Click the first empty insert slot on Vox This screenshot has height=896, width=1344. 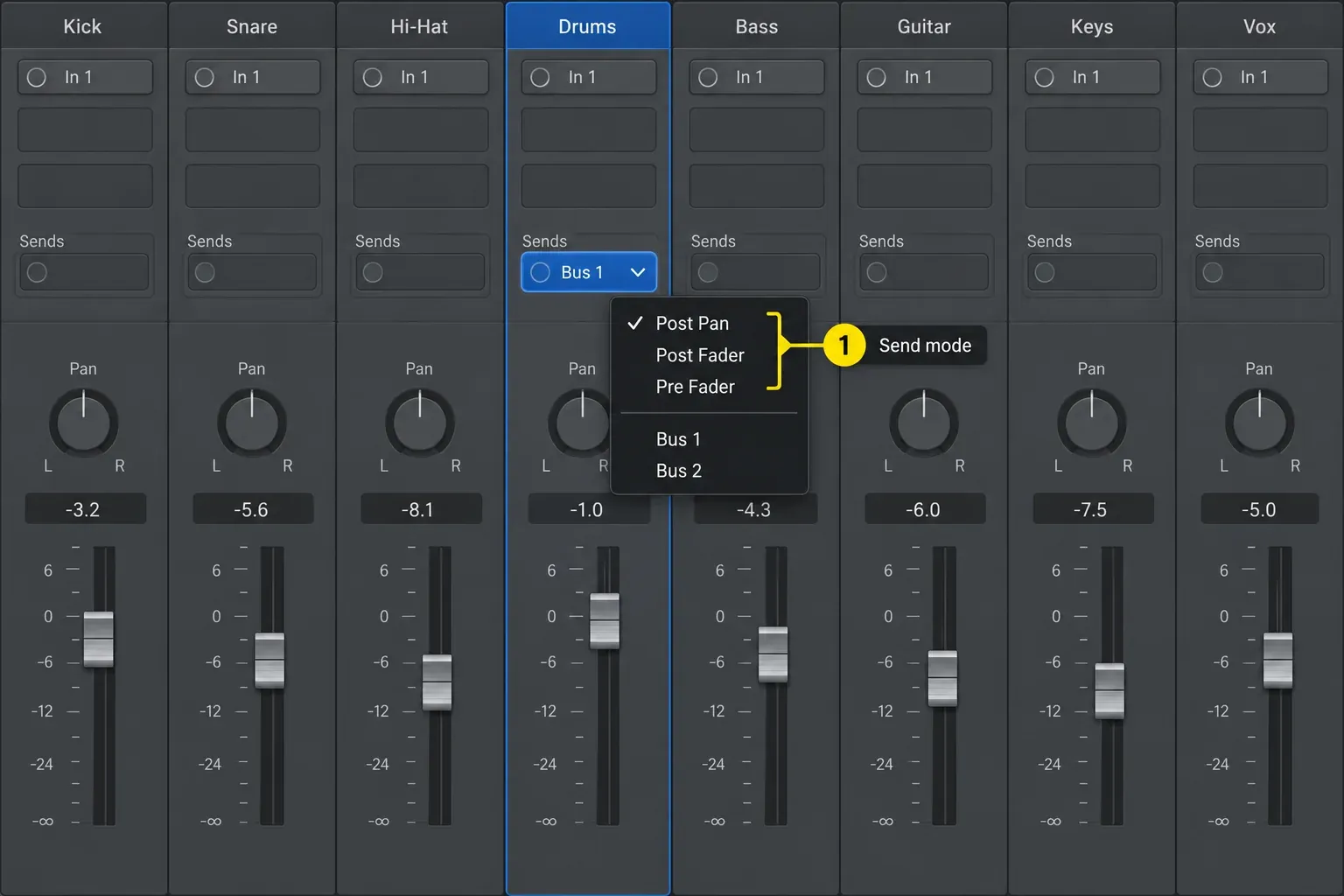[1261, 129]
